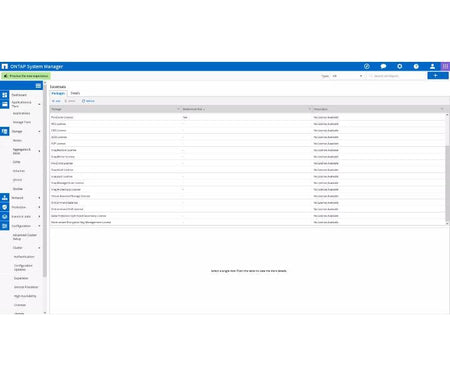Open Storage Tiers in the navigation menu
This screenshot has height=375, width=450.
pyautogui.click(x=22, y=122)
